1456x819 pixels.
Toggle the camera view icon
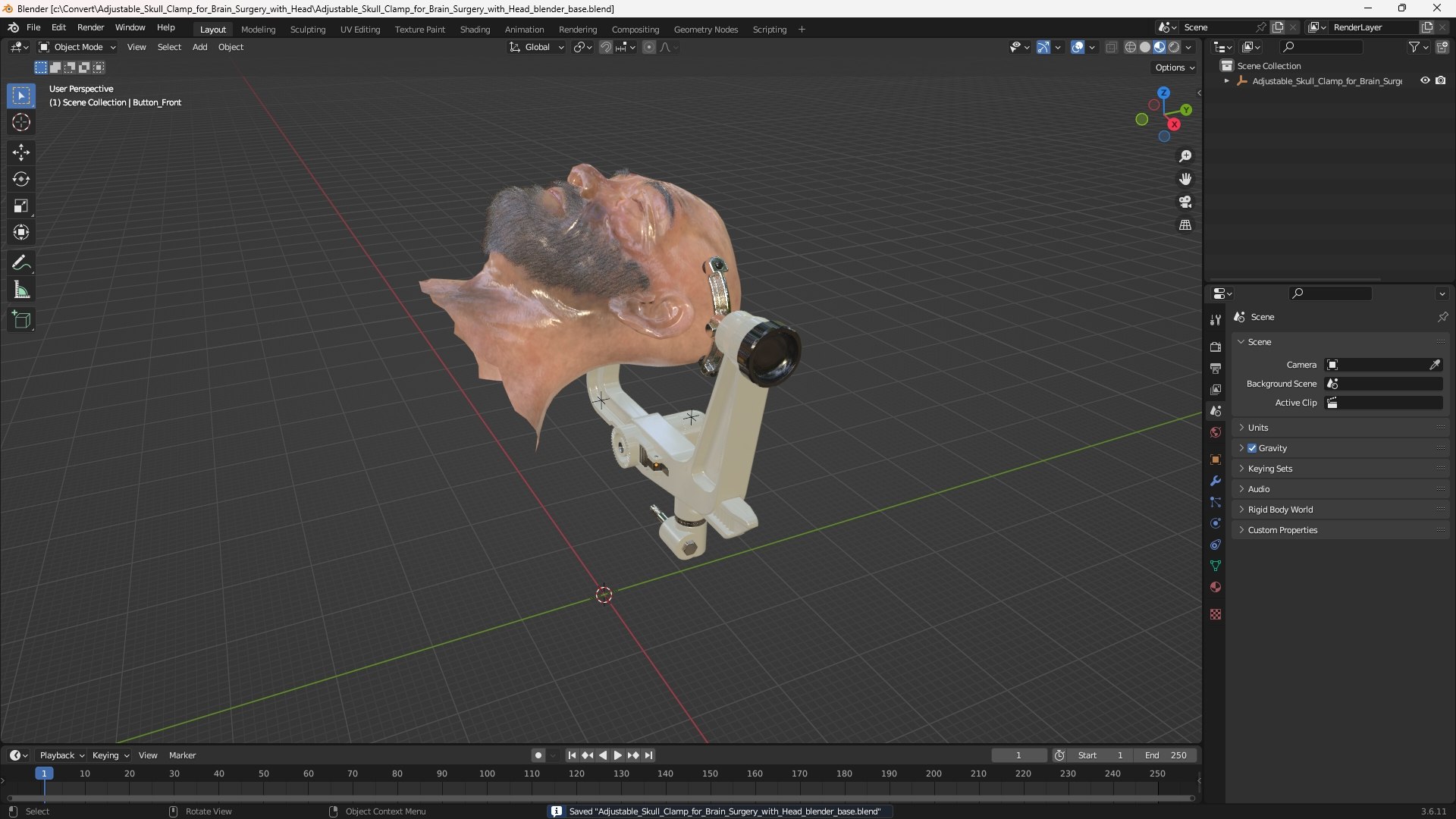pos(1185,202)
